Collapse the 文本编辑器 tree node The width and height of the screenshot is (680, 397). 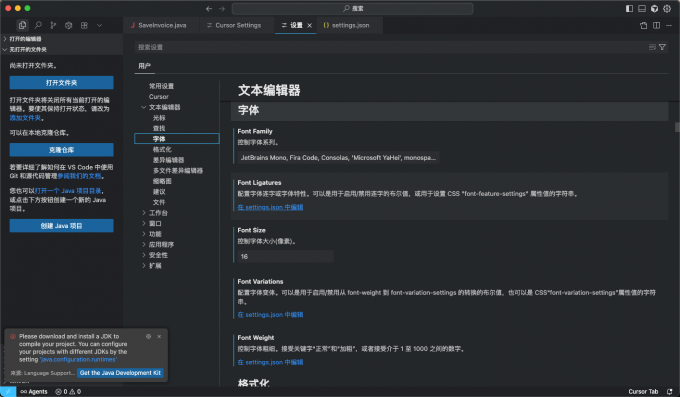pyautogui.click(x=144, y=107)
